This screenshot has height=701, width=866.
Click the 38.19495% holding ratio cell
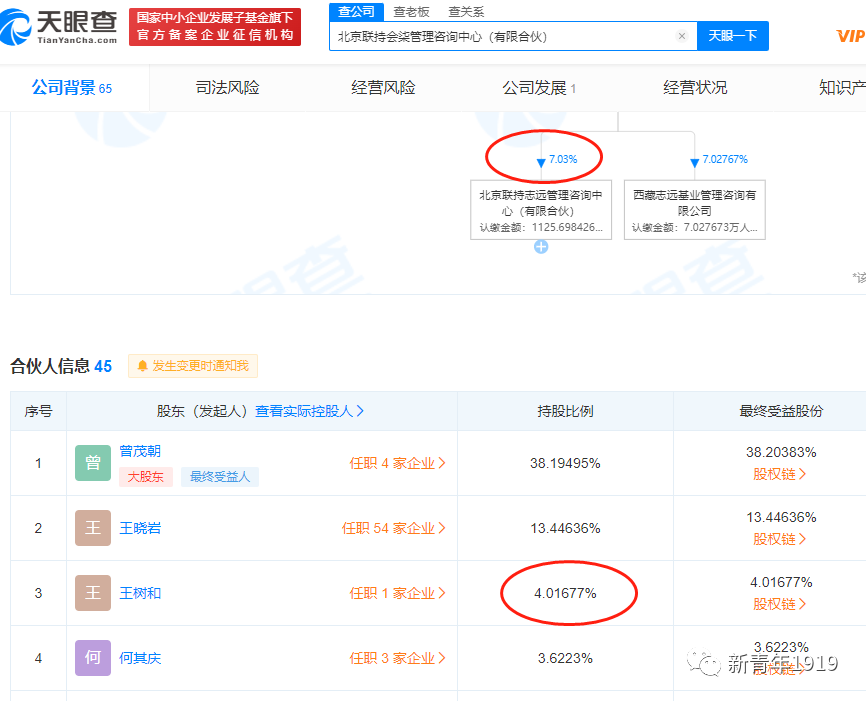point(565,463)
